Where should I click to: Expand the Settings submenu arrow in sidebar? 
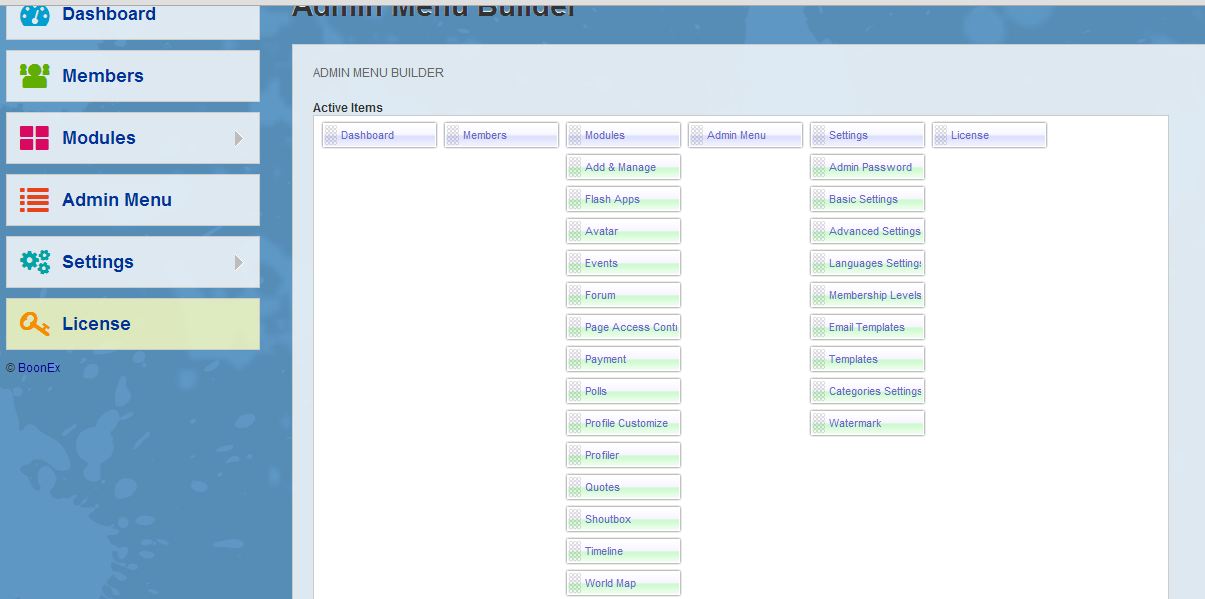(x=239, y=262)
